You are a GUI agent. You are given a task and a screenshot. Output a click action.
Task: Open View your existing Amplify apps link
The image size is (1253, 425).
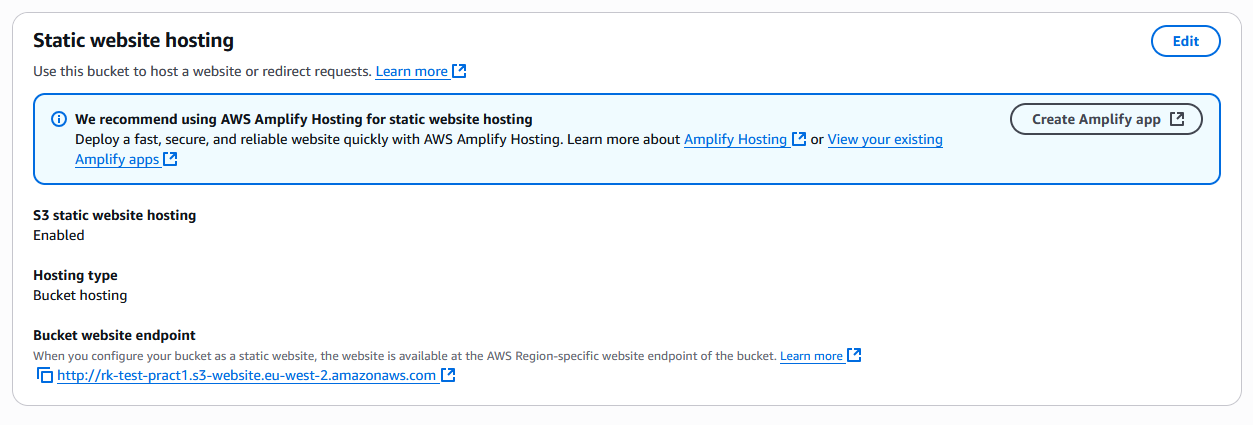tap(884, 140)
